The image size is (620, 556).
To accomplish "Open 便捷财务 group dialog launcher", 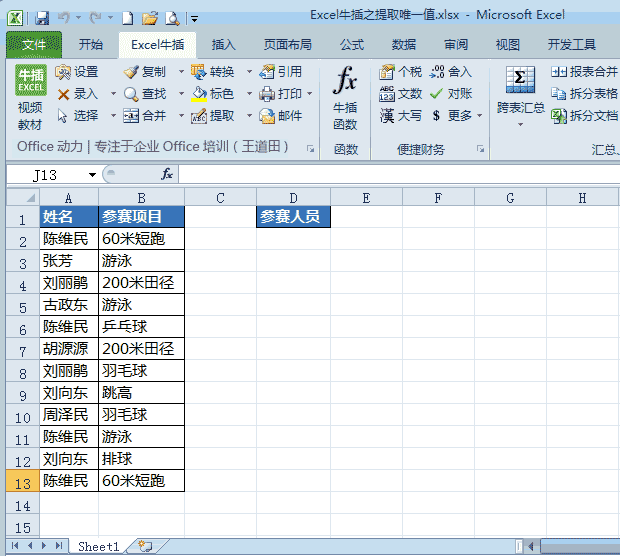I will (480, 149).
